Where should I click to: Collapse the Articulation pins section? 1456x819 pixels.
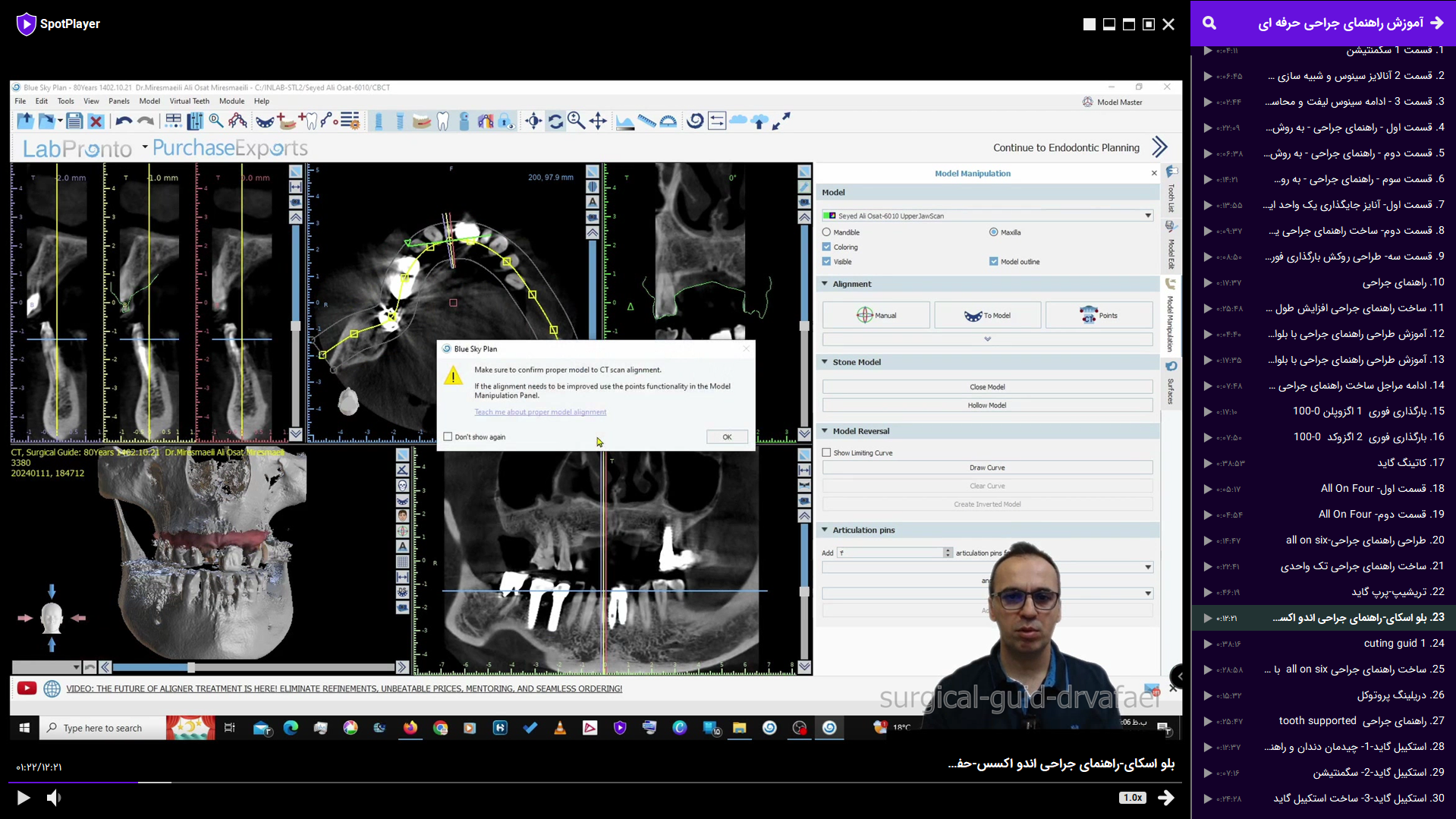[825, 530]
